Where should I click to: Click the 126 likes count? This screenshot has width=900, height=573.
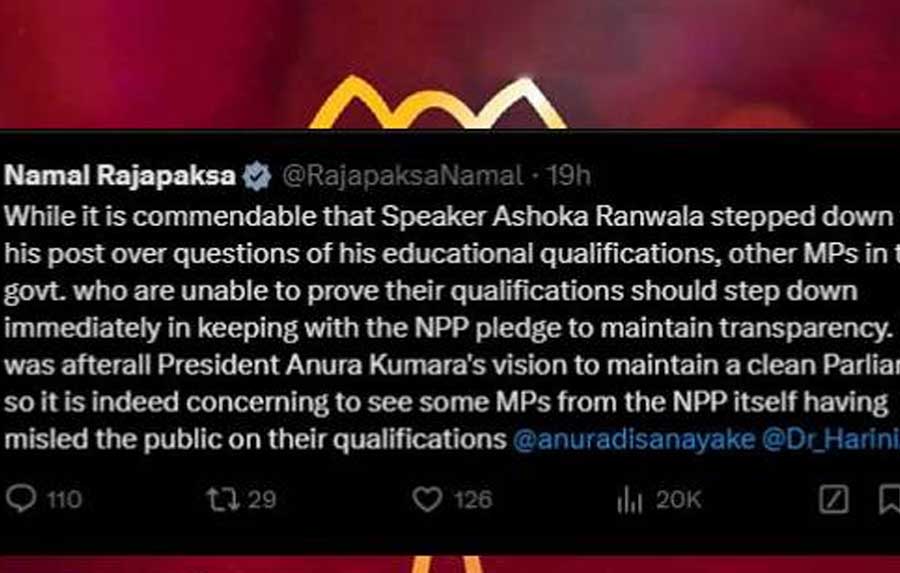tap(474, 500)
